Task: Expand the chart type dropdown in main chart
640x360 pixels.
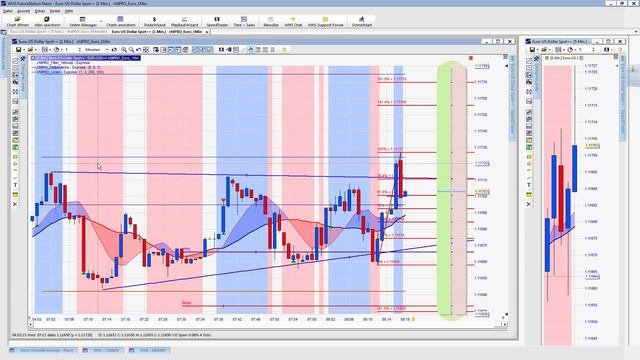Action: (x=50, y=49)
